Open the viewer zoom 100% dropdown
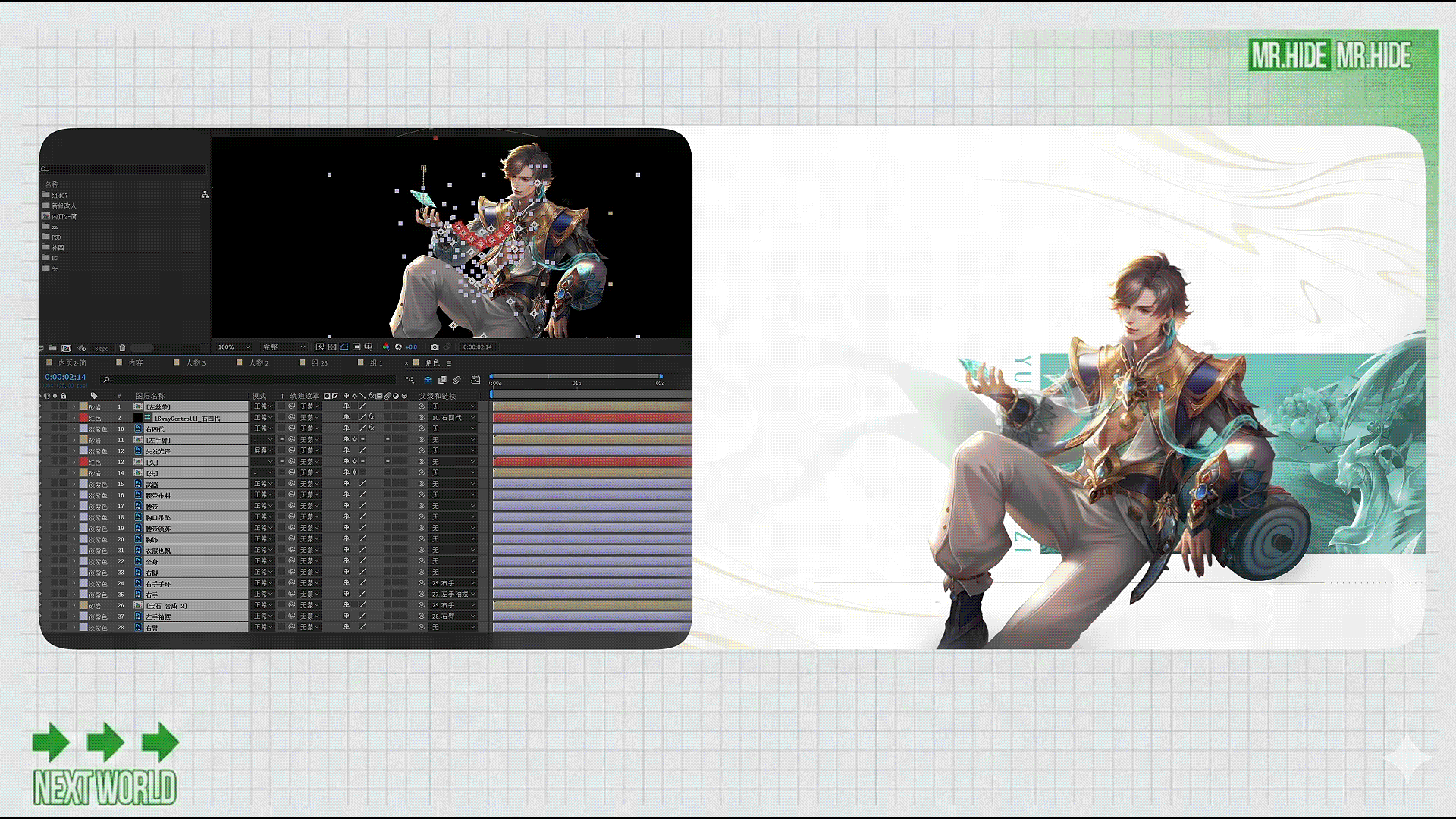The image size is (1456, 819). click(x=234, y=347)
